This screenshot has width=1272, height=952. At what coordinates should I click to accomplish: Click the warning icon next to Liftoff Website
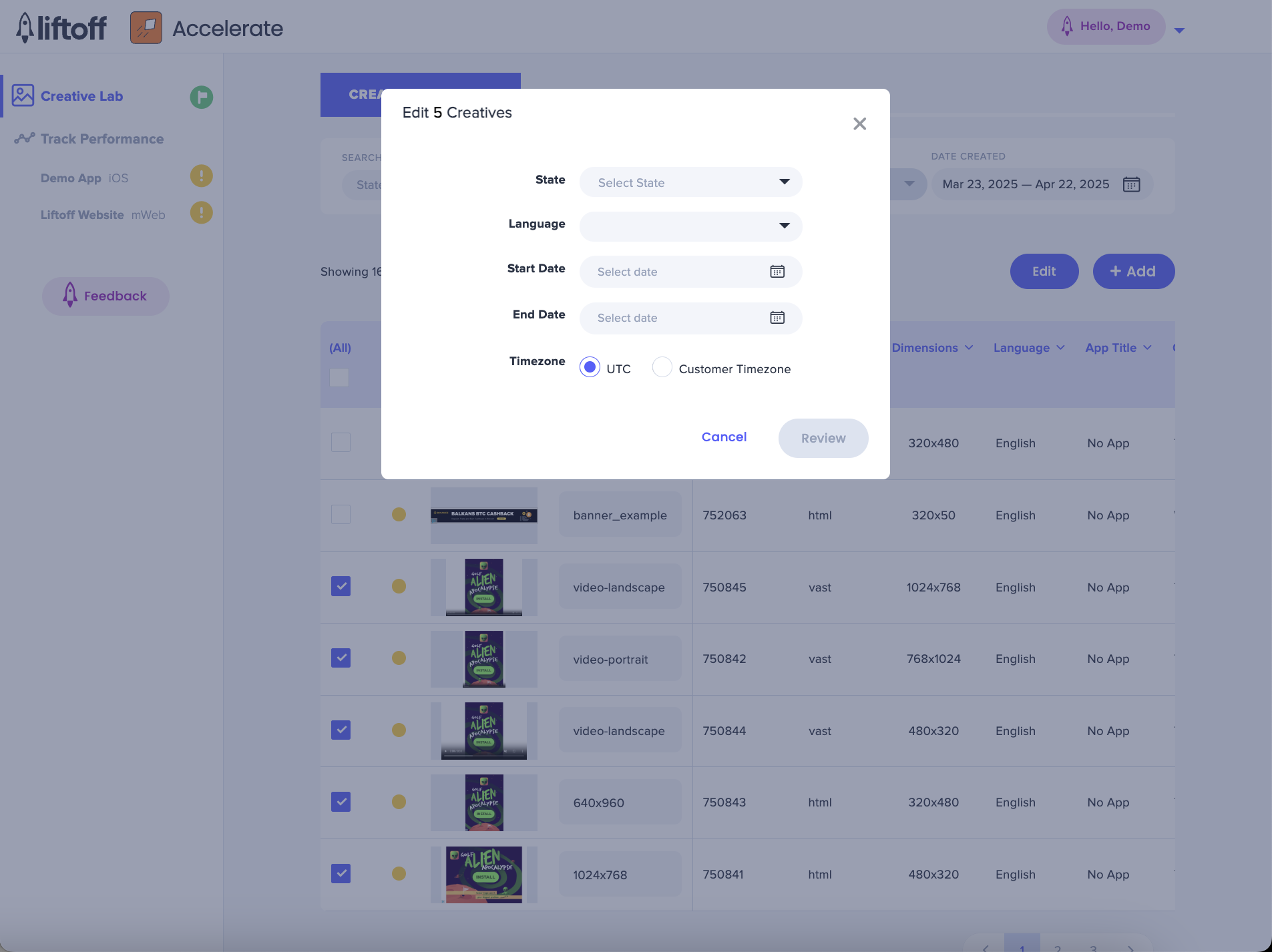(x=201, y=214)
